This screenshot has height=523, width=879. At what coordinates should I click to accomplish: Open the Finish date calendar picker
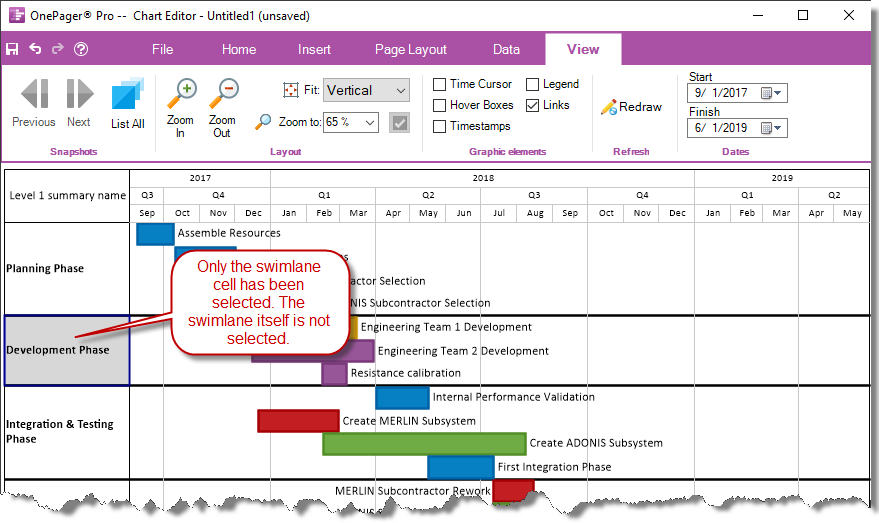tap(771, 128)
